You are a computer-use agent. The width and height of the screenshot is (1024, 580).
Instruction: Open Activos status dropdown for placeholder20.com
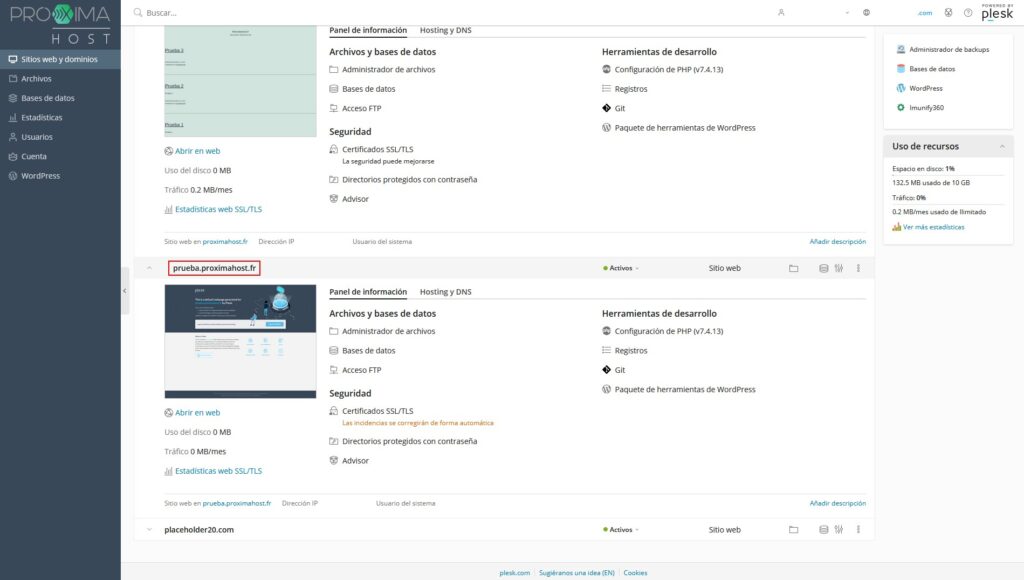tap(621, 530)
